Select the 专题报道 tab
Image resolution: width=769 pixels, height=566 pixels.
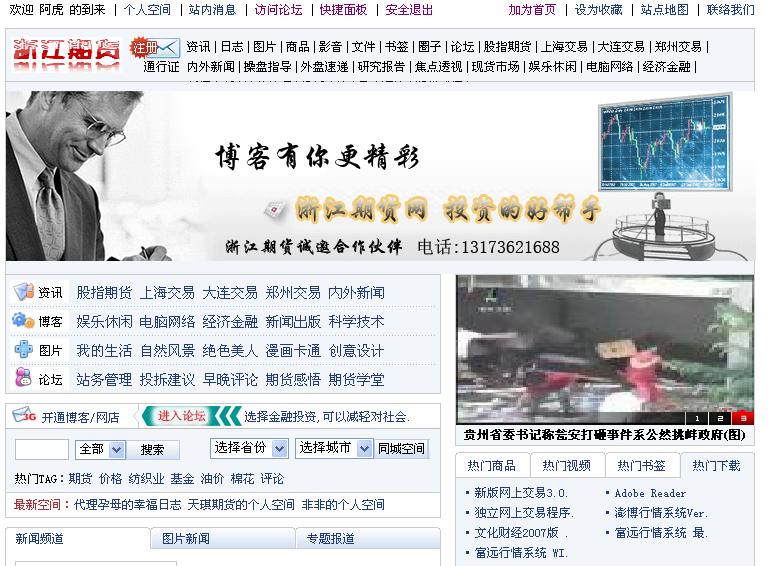(368, 539)
